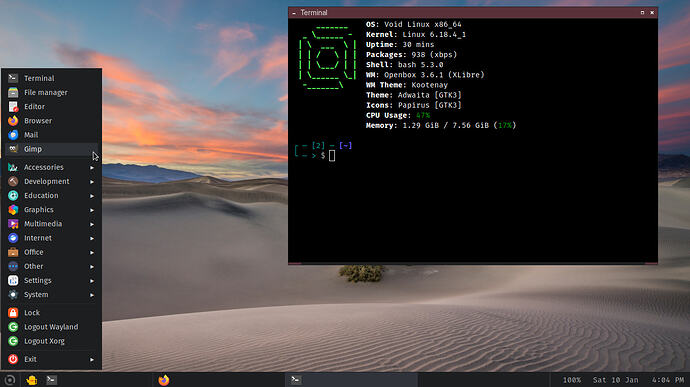Click the Shell: bash 5.3.0 line
Screen dimensions: 690x387
(x=404, y=65)
